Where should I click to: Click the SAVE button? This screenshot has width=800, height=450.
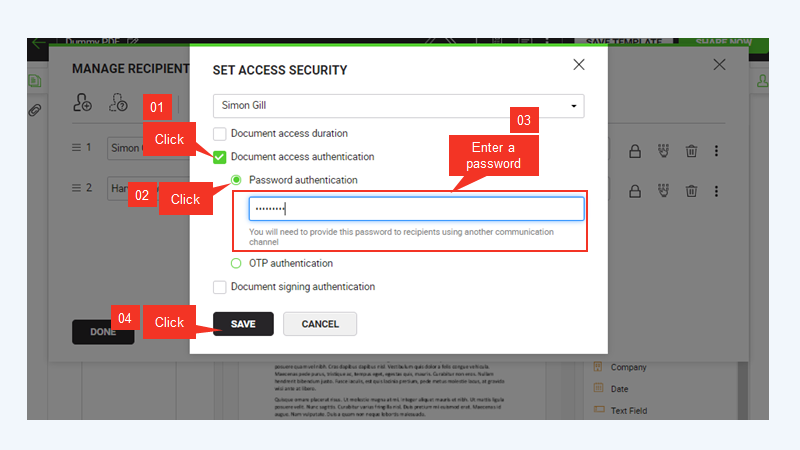click(243, 324)
